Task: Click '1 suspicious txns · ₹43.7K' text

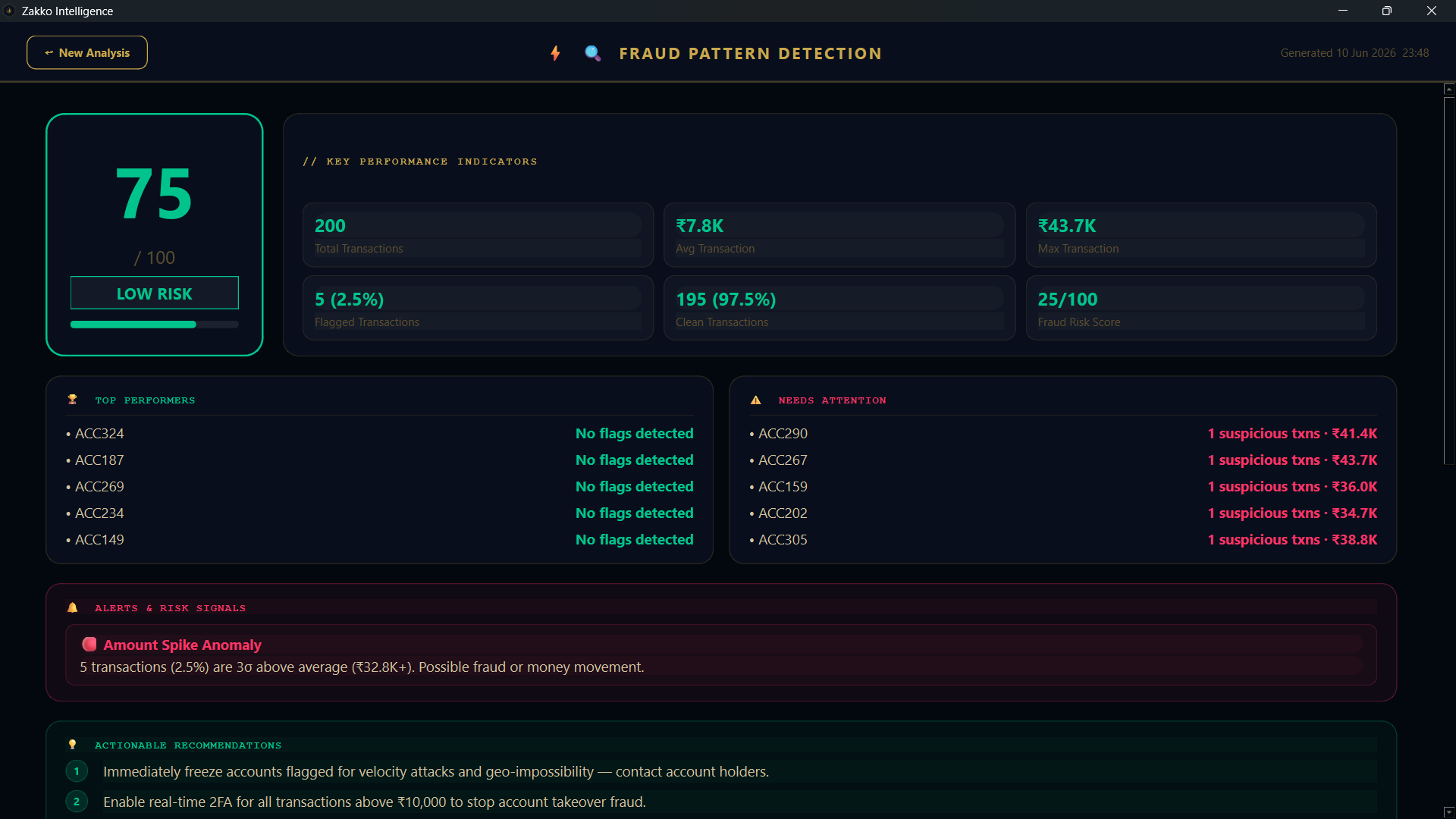Action: tap(1292, 460)
